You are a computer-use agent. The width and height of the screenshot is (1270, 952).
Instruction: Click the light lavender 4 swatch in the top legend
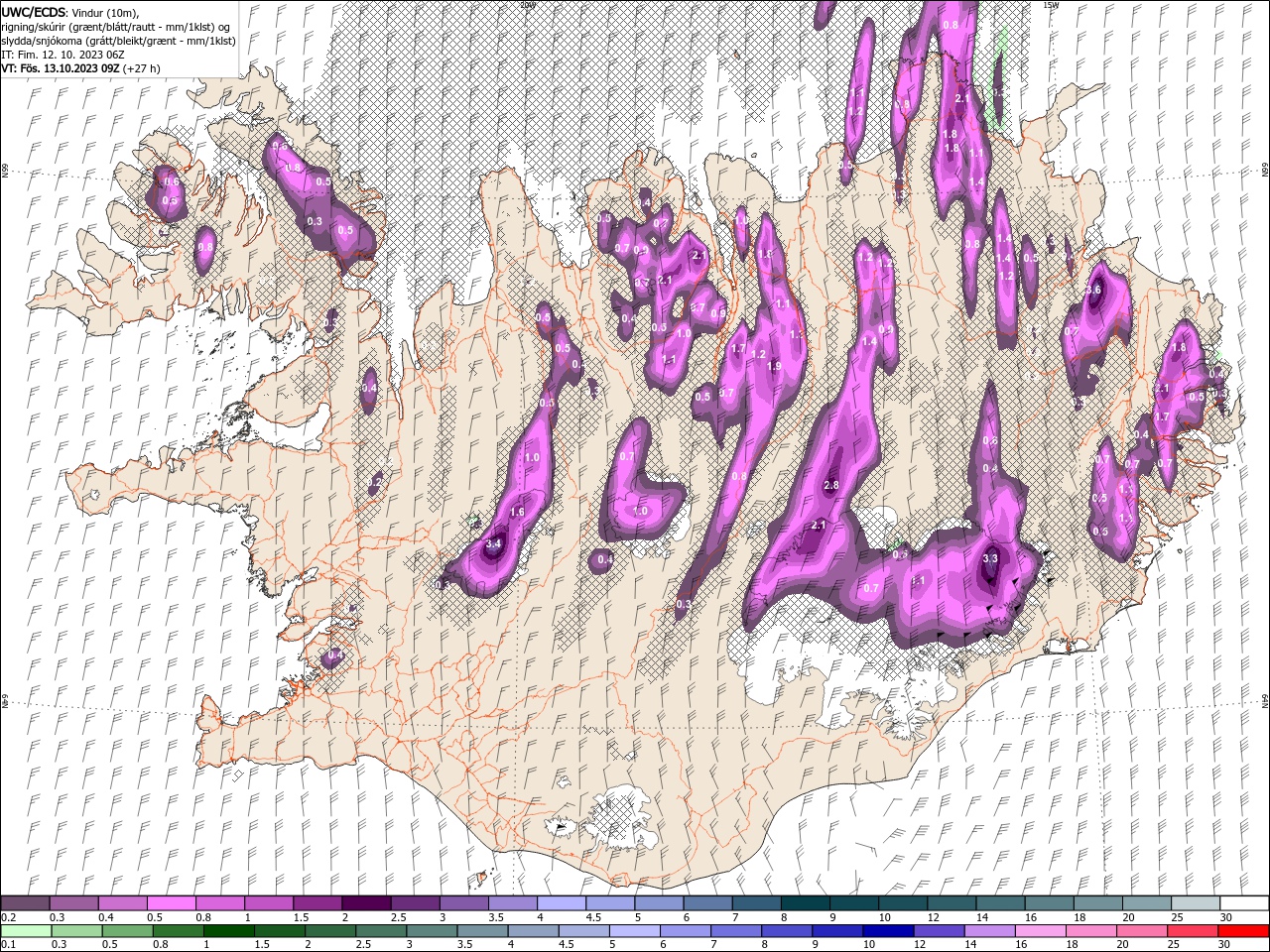pyautogui.click(x=561, y=903)
